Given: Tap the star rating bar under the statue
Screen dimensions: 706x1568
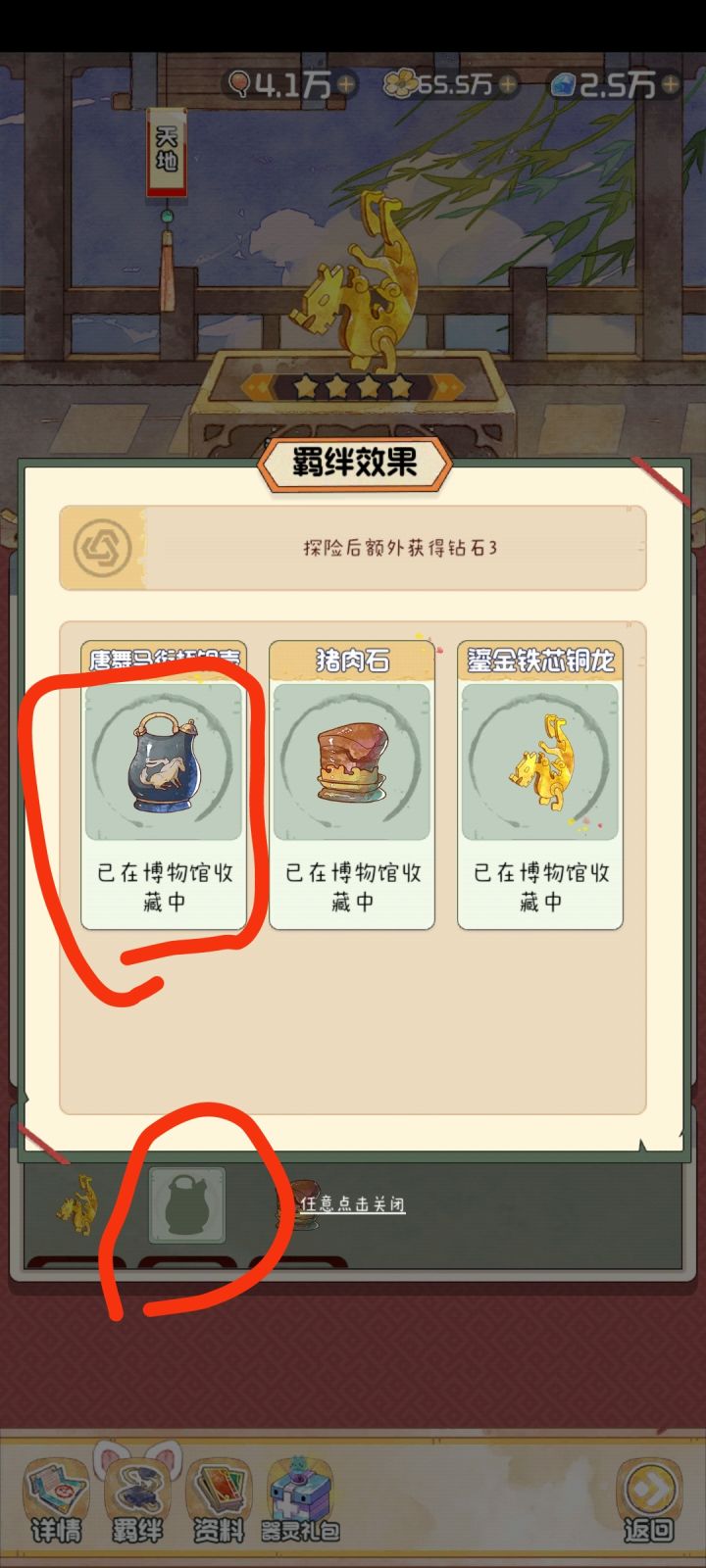Looking at the screenshot, I should 353,387.
